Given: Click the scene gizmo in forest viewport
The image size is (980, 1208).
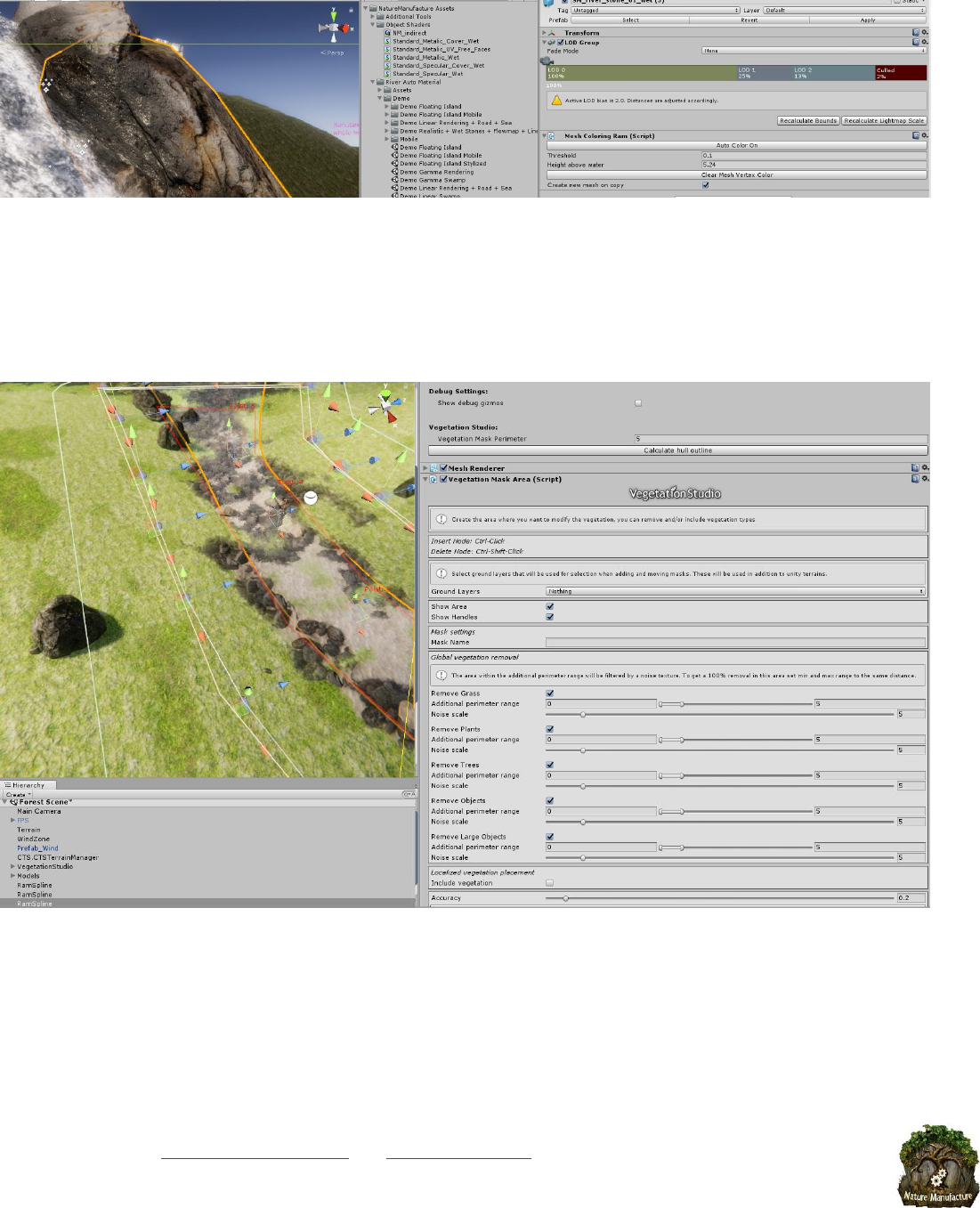Looking at the screenshot, I should point(386,404).
